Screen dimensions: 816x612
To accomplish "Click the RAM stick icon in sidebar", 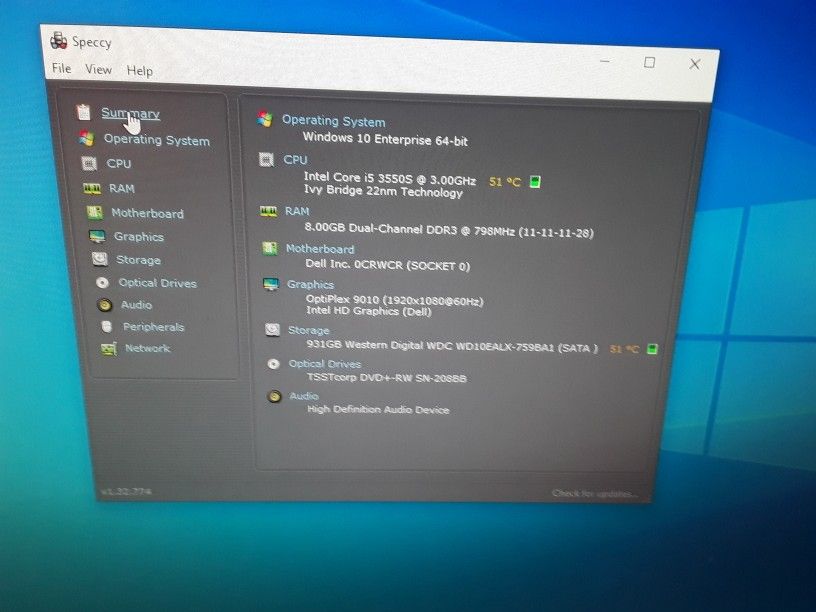I will tap(92, 188).
